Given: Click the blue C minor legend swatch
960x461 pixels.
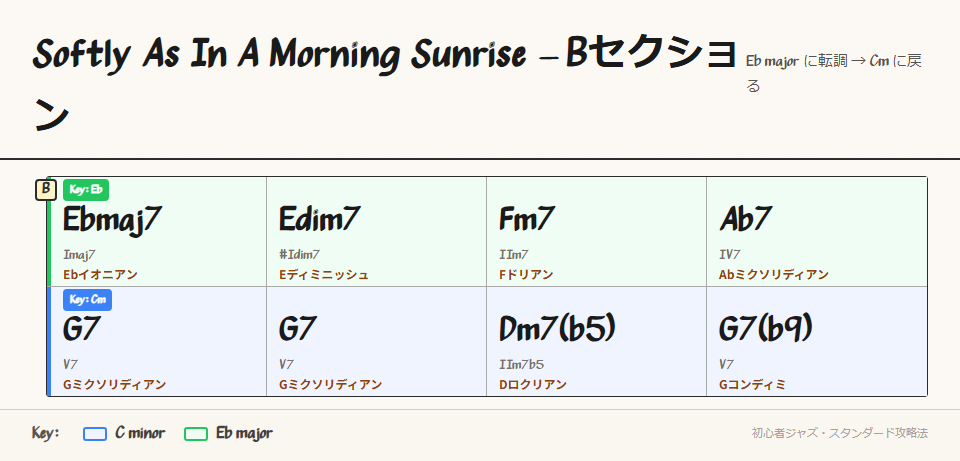Looking at the screenshot, I should click(95, 434).
